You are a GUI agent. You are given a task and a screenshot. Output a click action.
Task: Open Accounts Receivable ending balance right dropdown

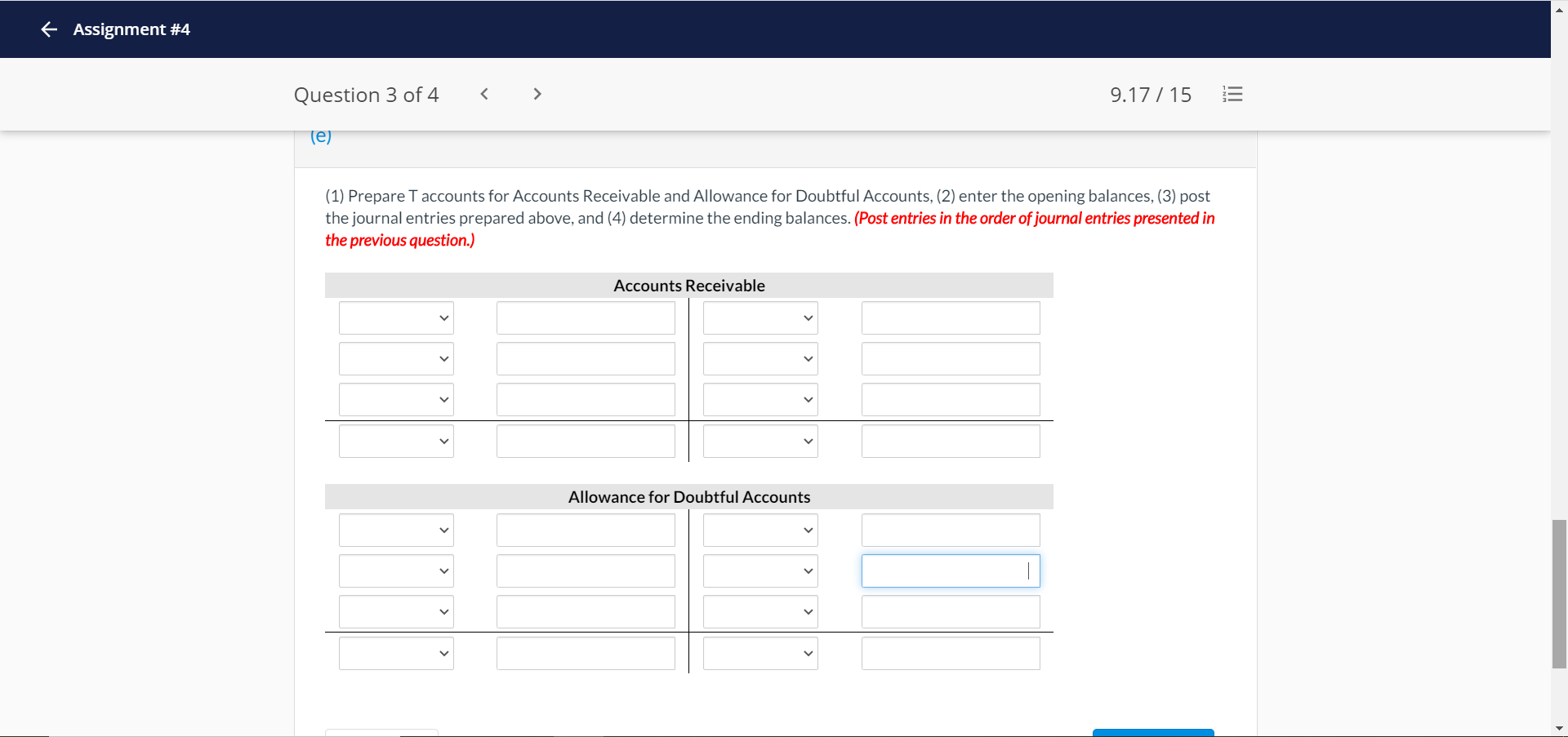pyautogui.click(x=760, y=442)
